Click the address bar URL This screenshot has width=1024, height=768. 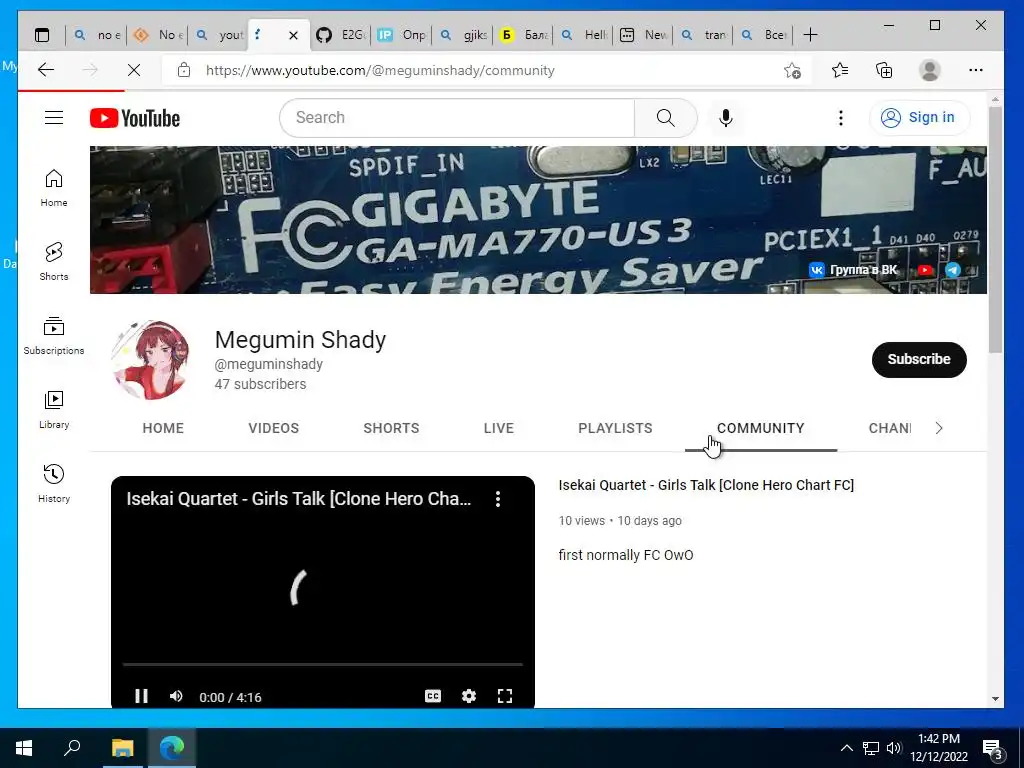point(380,71)
